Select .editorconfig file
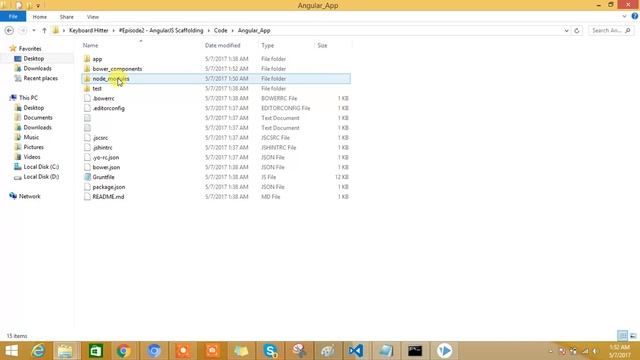The width and height of the screenshot is (640, 360). point(109,108)
